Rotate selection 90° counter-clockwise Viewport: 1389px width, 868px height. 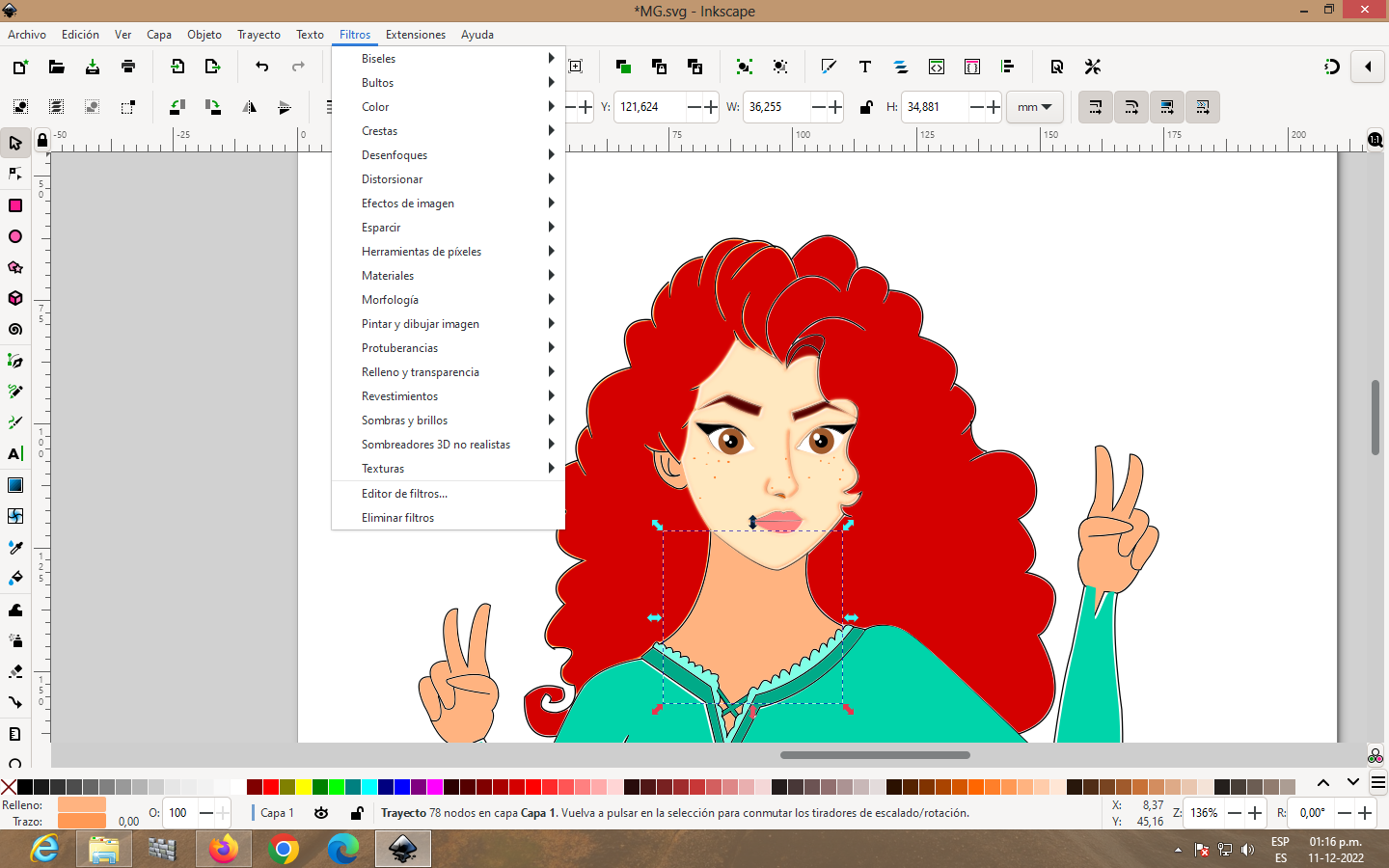[x=177, y=107]
